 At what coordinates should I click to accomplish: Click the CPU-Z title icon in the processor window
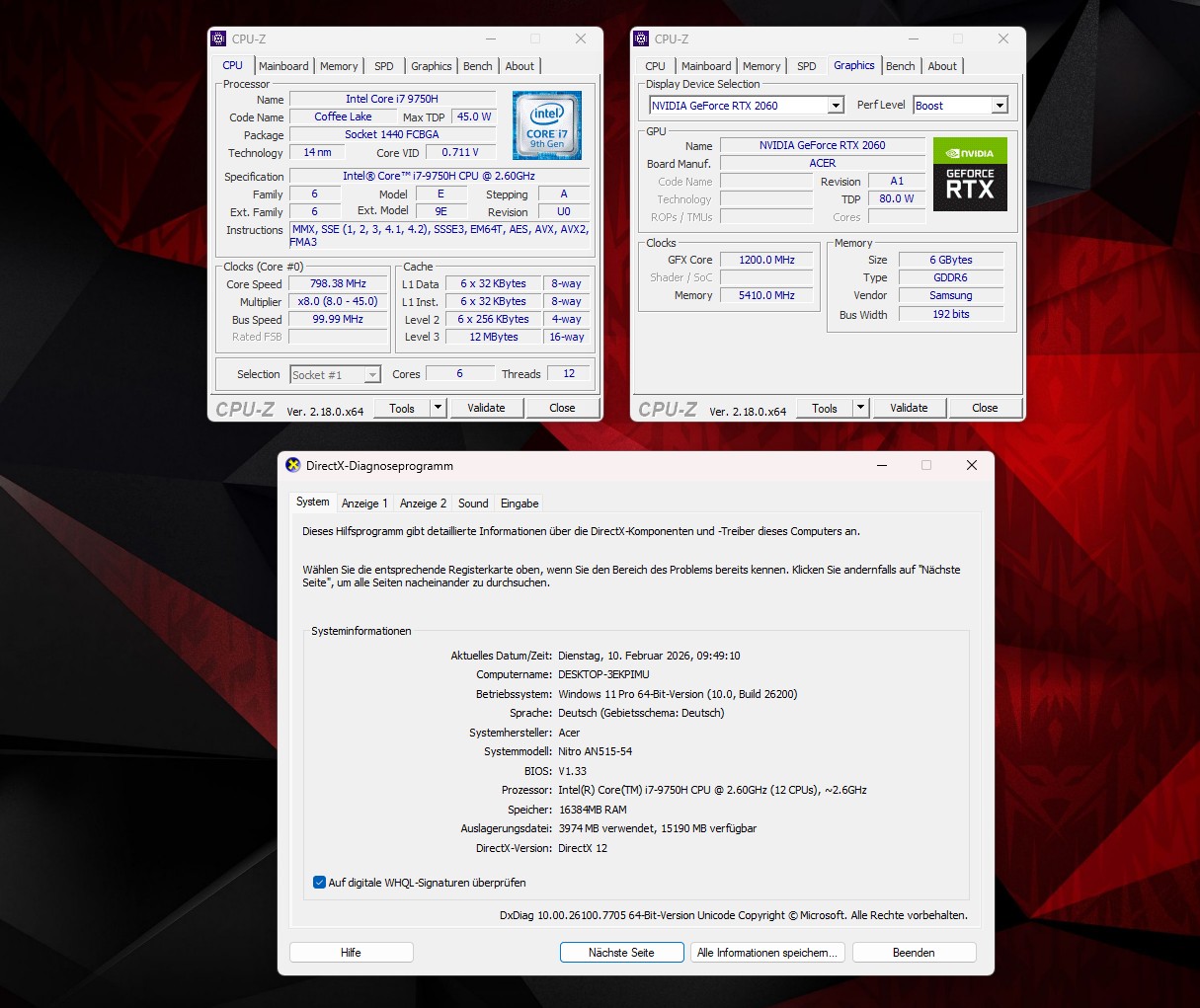coord(219,39)
